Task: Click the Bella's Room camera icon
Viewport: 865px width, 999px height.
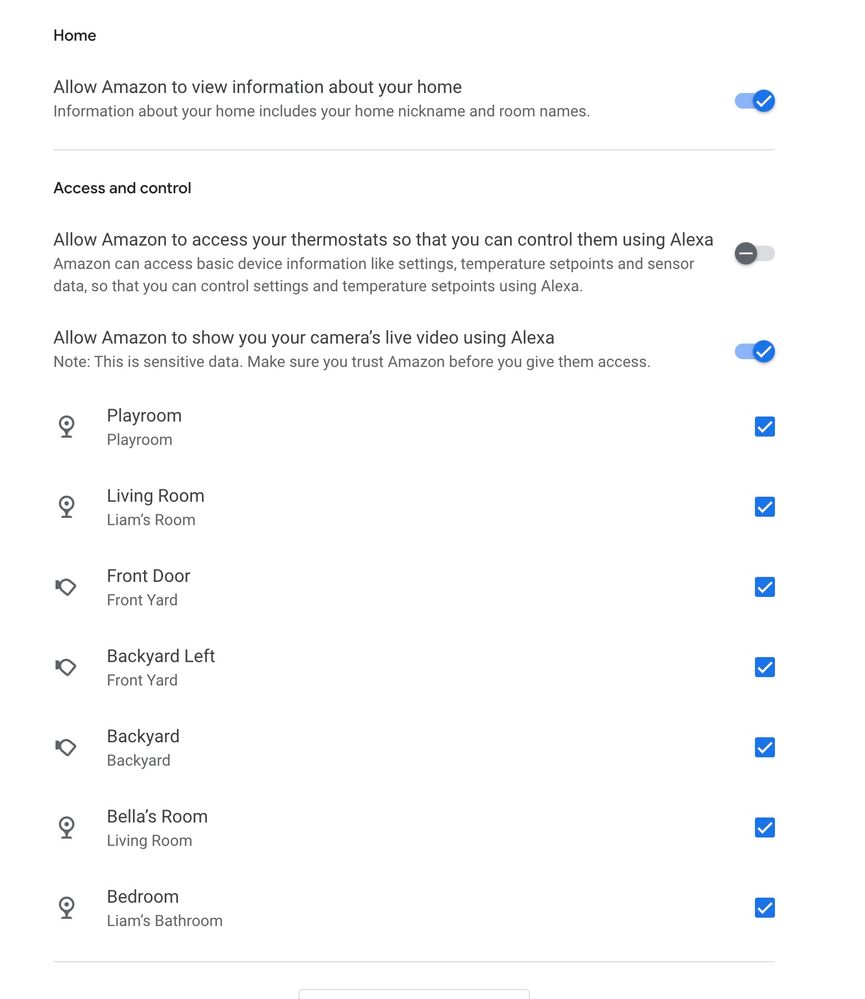Action: (66, 827)
